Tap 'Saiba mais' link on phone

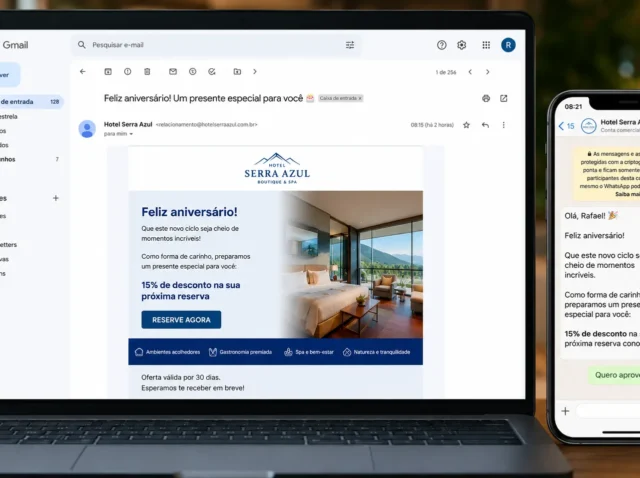[628, 194]
